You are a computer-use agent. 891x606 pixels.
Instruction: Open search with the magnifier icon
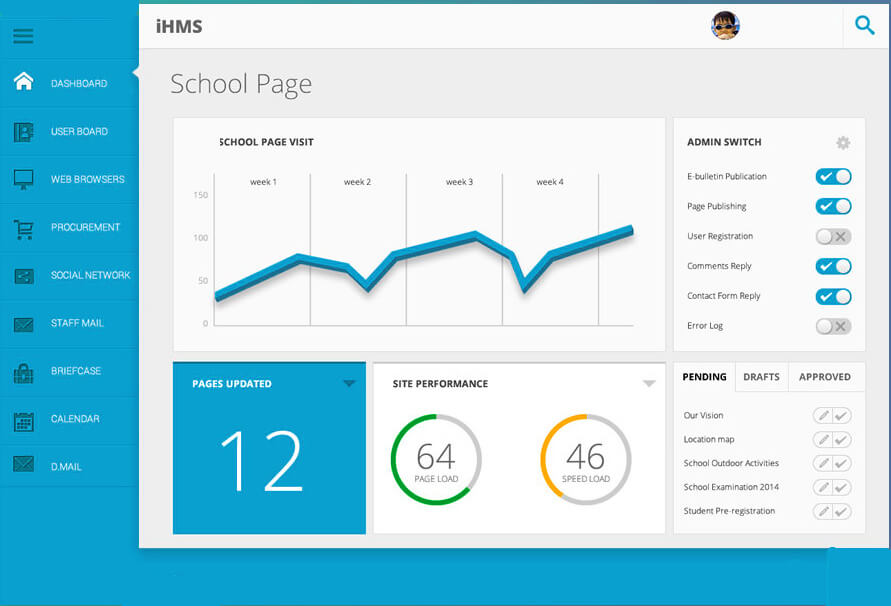pos(864,25)
